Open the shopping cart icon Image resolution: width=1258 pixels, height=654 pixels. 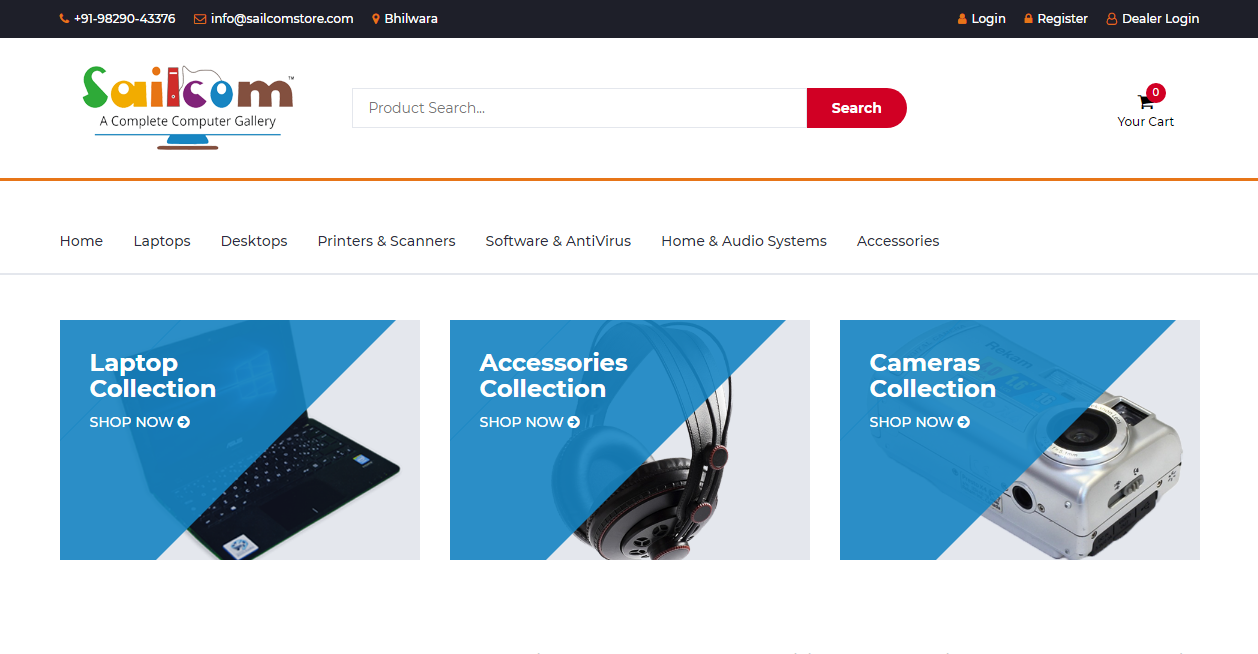click(x=1145, y=102)
